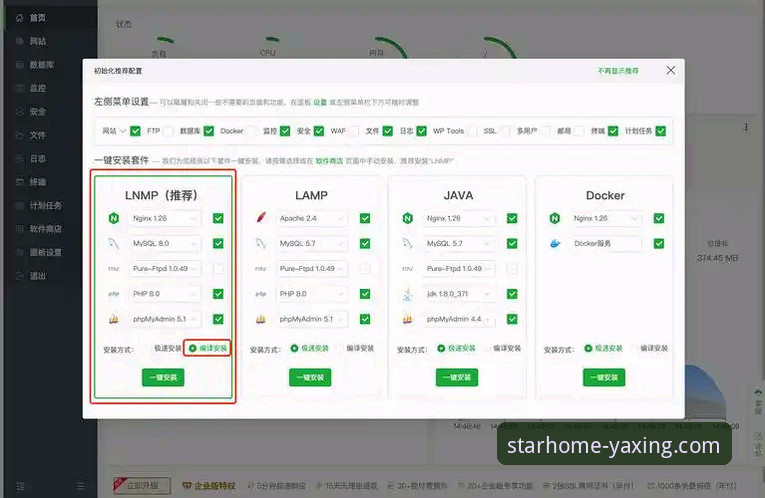The width and height of the screenshot is (765, 498).
Task: Click Docker whale icon in Docker card
Action: [x=555, y=243]
